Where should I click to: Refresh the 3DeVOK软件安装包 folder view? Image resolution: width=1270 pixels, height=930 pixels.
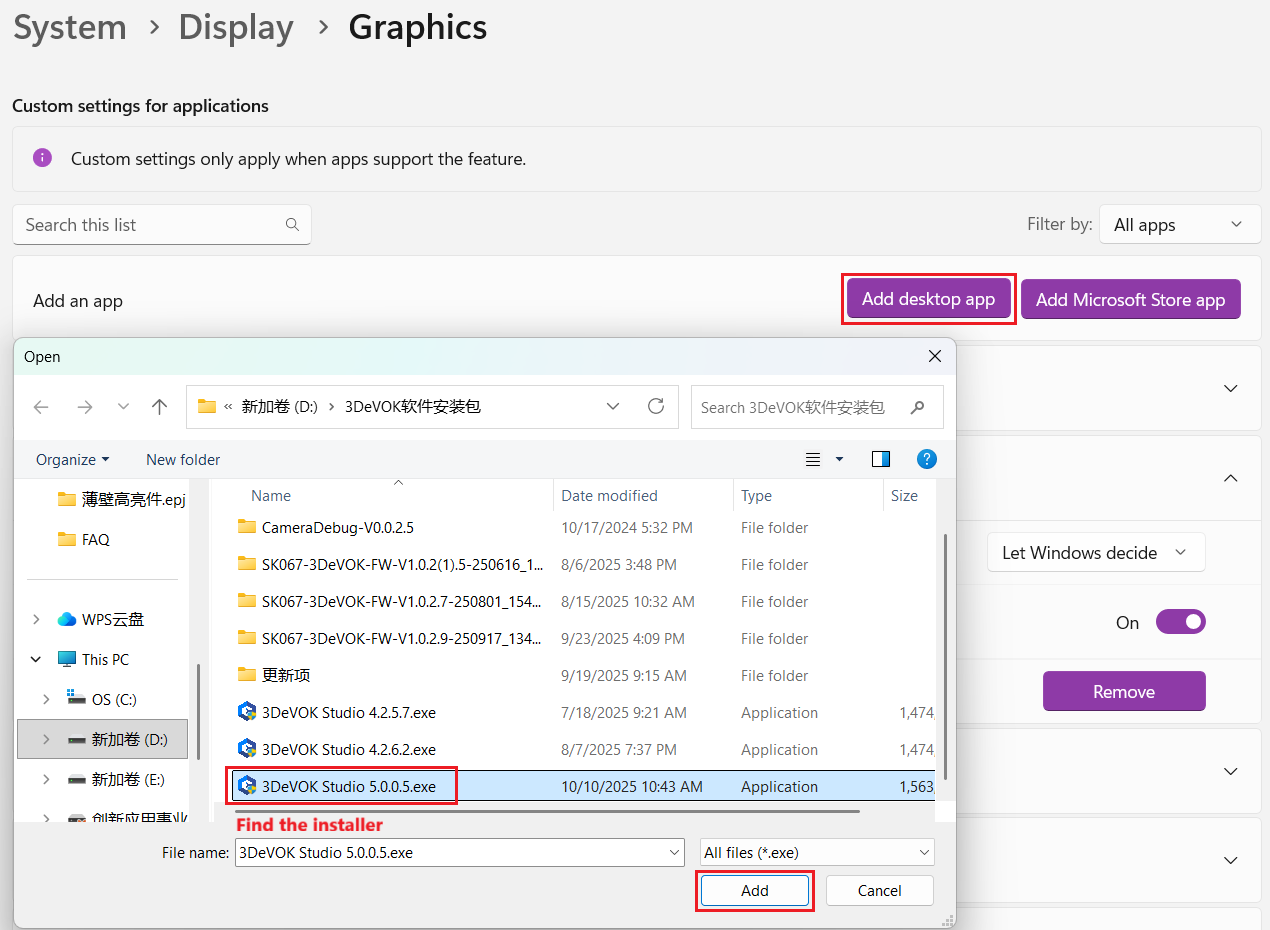pos(656,406)
